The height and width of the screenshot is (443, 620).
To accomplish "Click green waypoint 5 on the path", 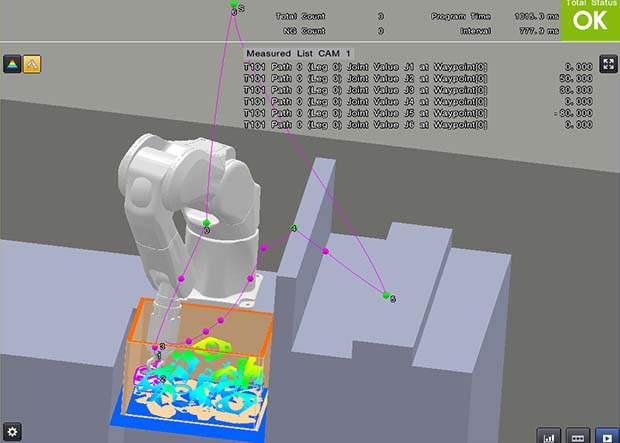I will tap(386, 295).
